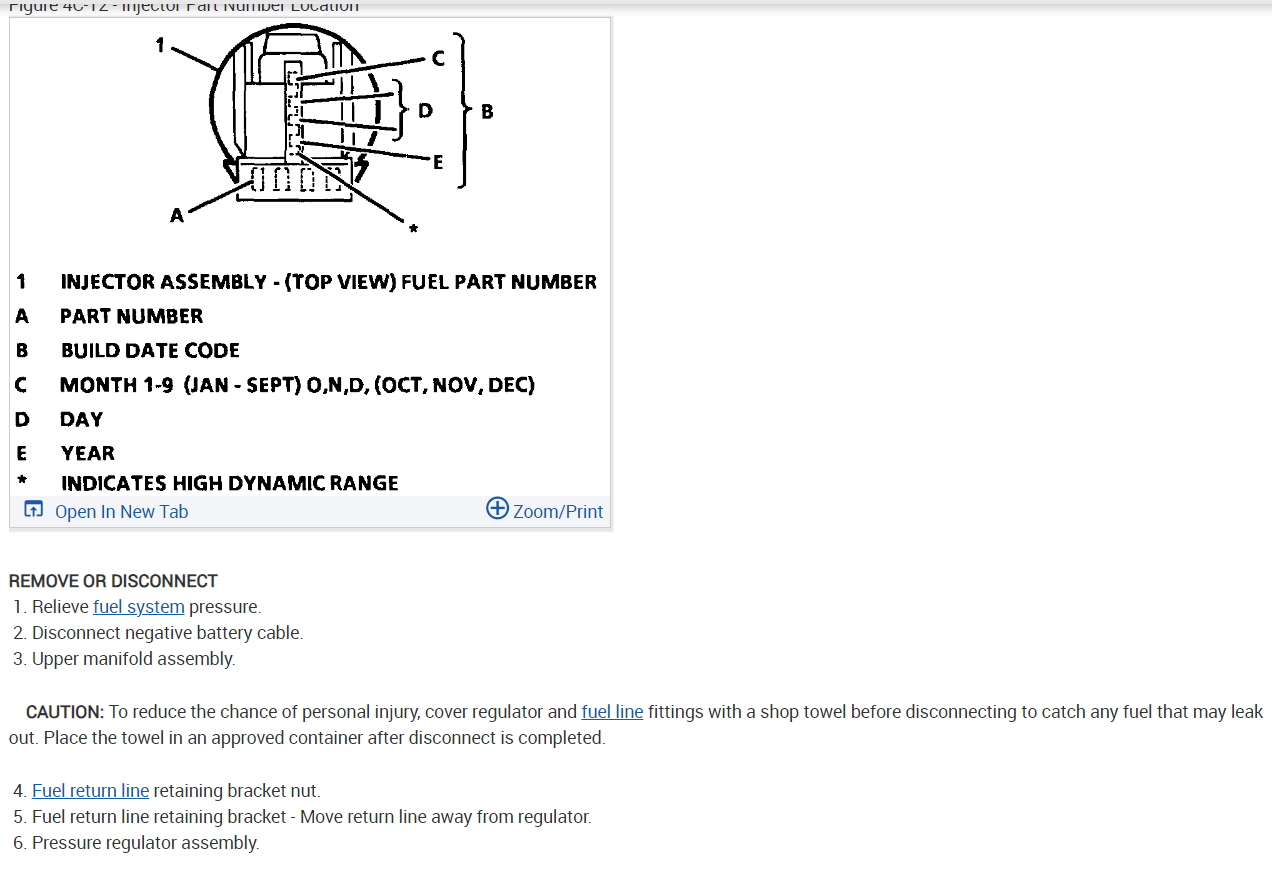
Task: Click the 'Pressure regulator assembly' step text
Action: 145,843
